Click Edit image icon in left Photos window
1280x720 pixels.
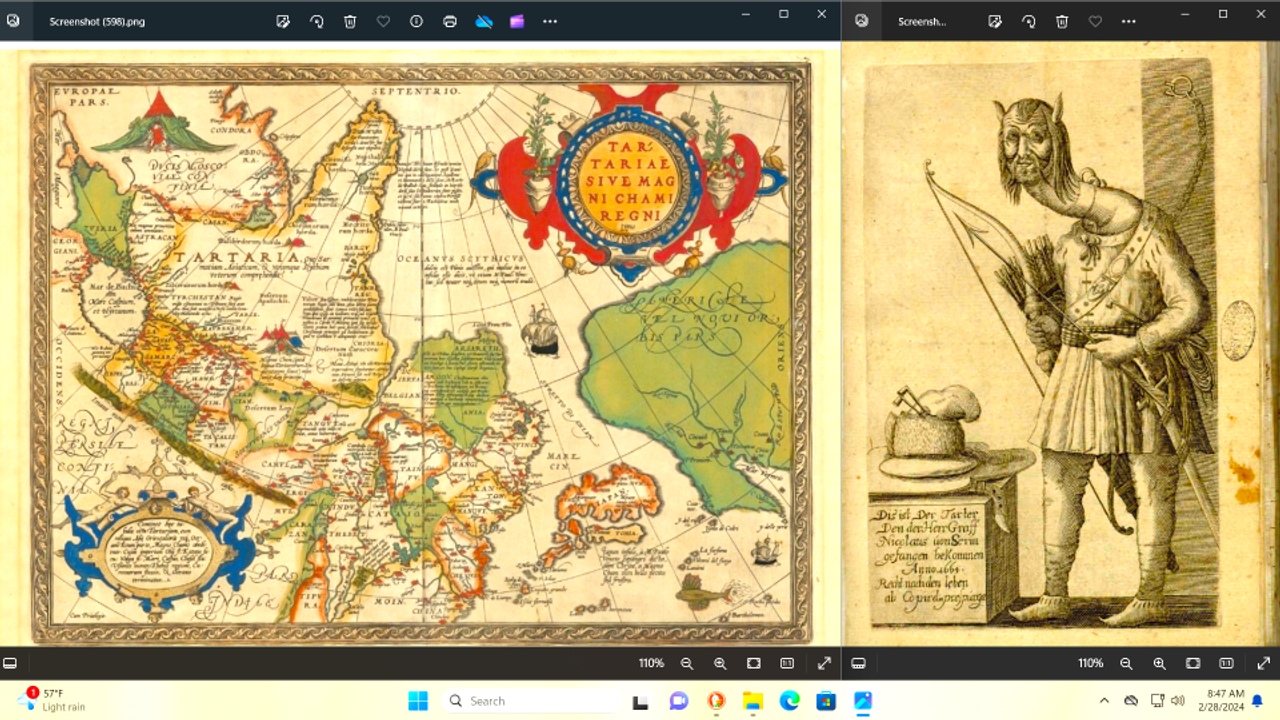[x=283, y=21]
